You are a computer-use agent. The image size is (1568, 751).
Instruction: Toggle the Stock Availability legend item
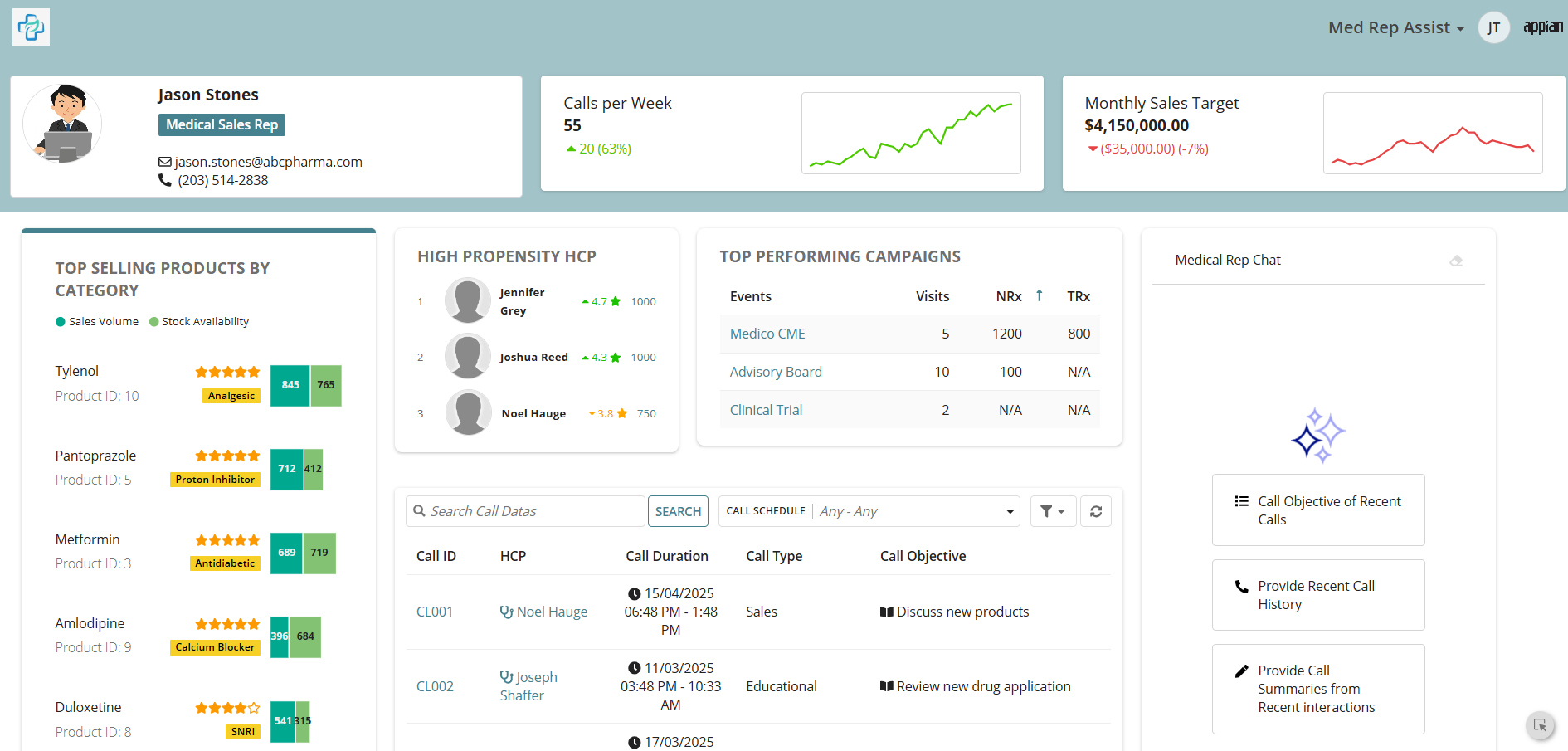[x=199, y=322]
